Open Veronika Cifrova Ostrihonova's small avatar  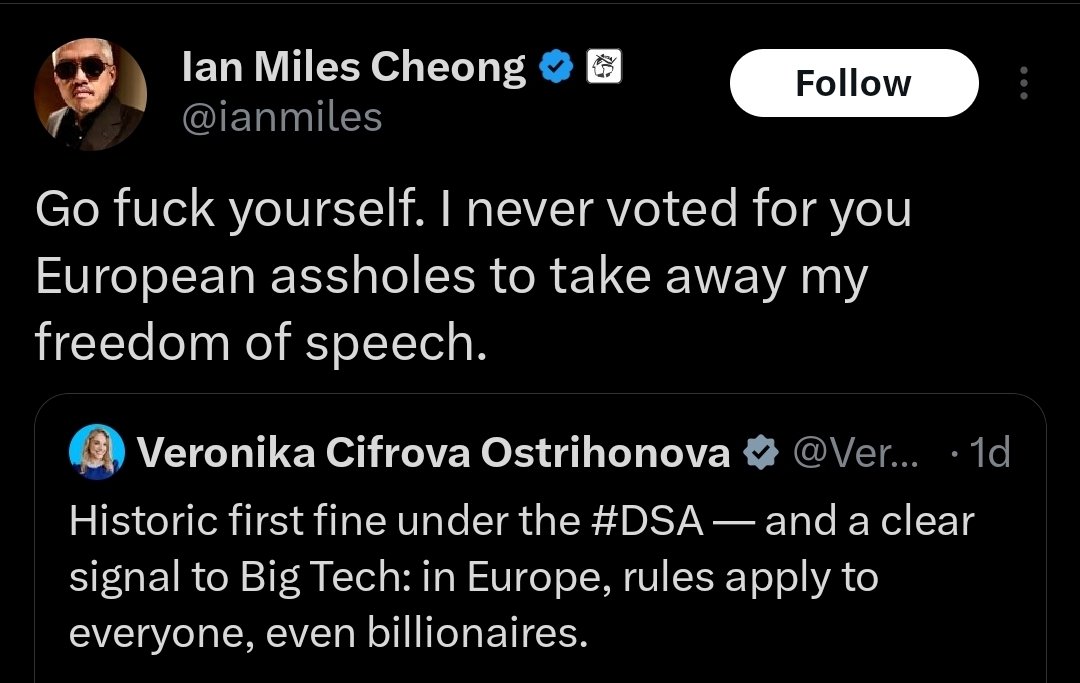coord(97,452)
